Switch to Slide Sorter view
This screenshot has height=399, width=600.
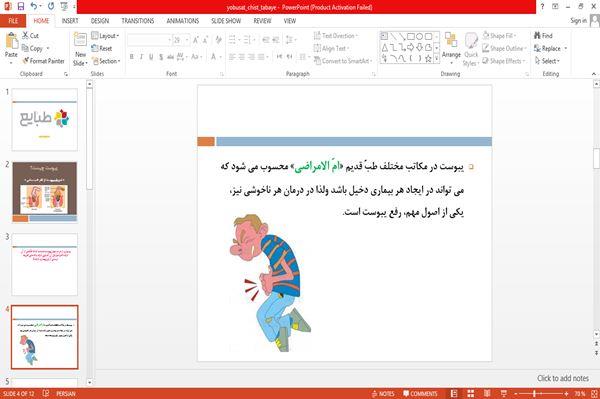(471, 394)
